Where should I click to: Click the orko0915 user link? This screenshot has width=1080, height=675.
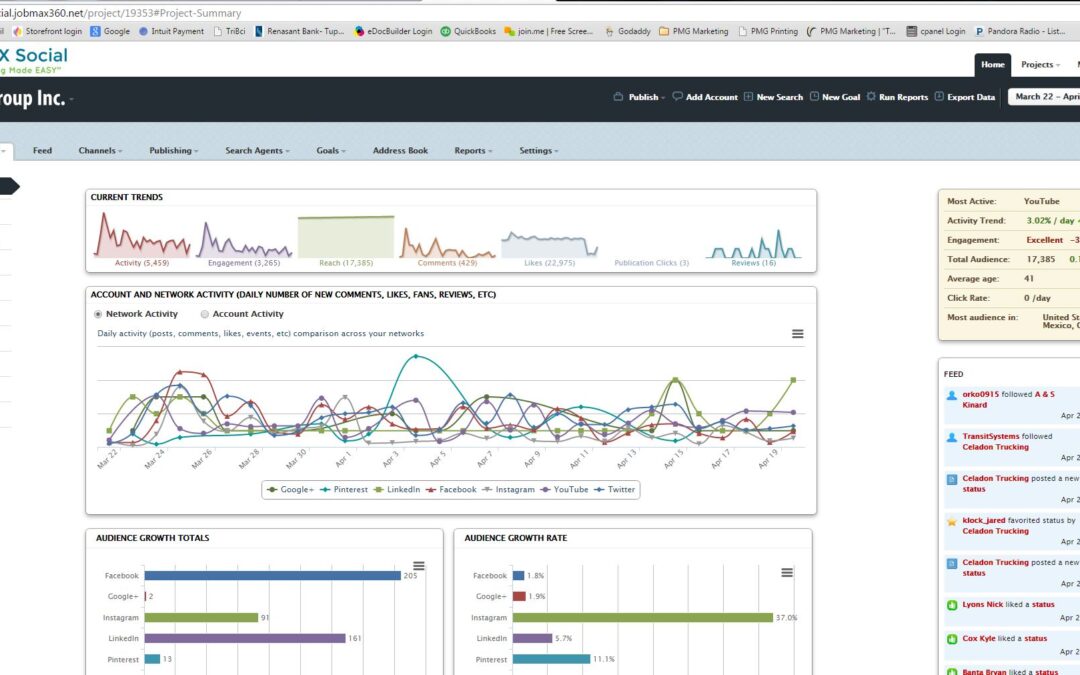click(980, 395)
